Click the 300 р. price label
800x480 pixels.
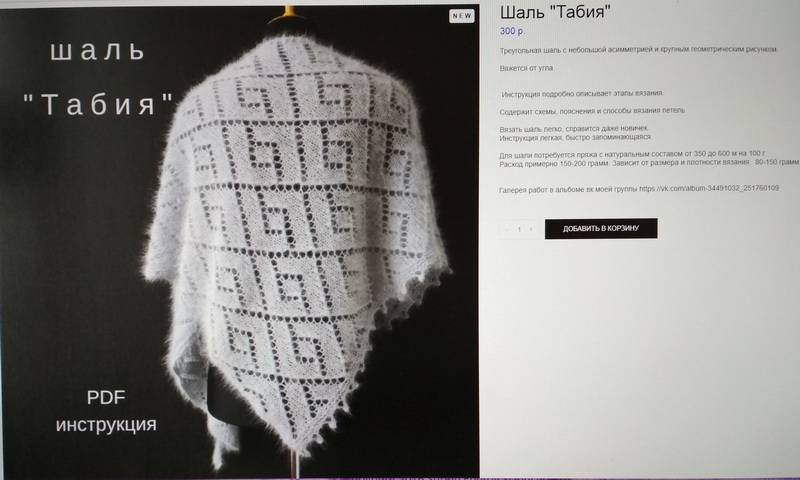512,31
